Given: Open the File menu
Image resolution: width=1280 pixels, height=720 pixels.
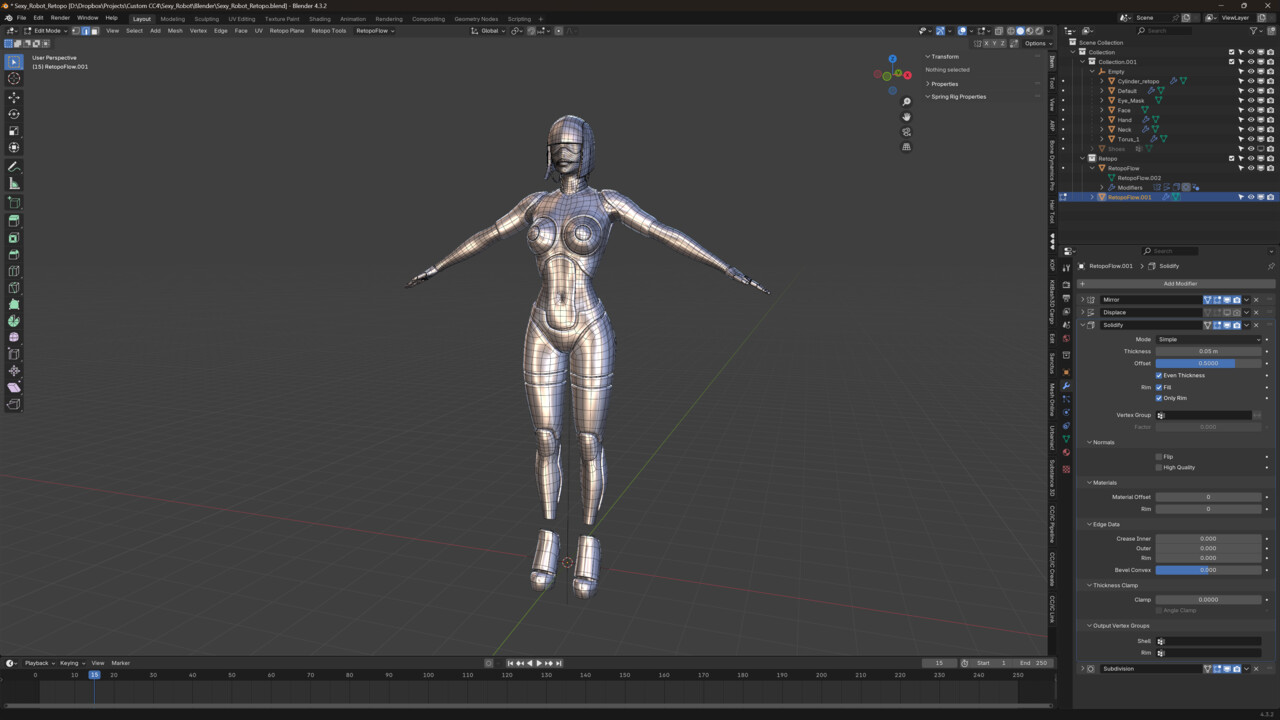Looking at the screenshot, I should tap(21, 18).
